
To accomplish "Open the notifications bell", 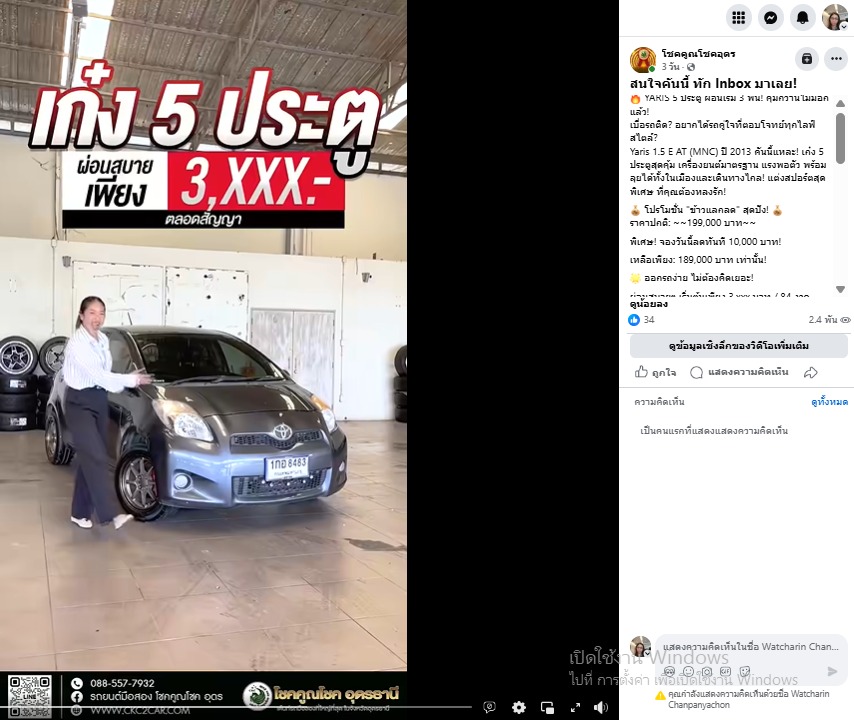I will (802, 18).
